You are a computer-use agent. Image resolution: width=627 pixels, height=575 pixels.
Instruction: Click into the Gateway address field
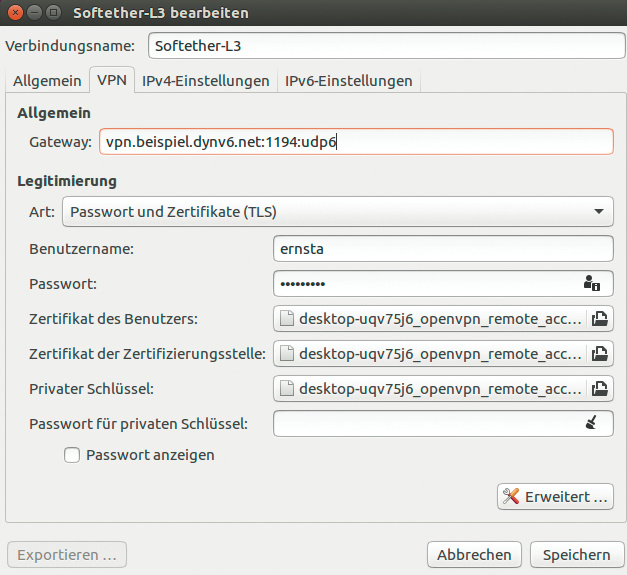(356, 142)
